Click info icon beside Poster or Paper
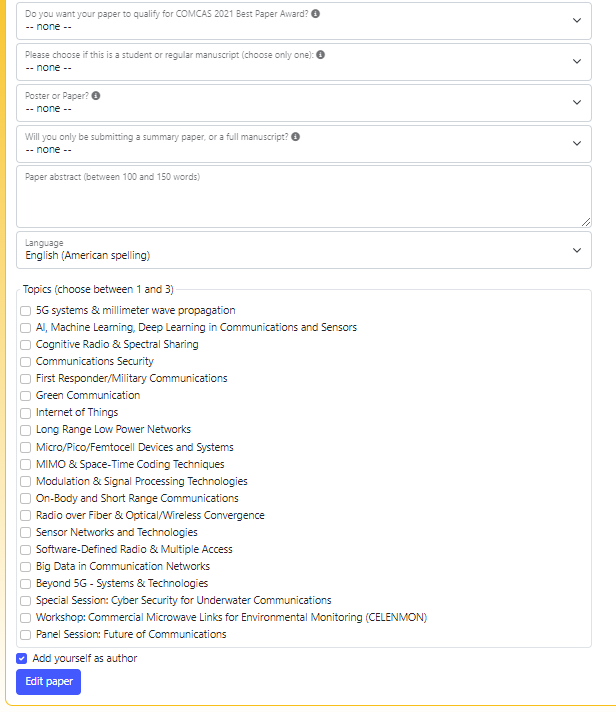Screen dimensions: 616x712 pyautogui.click(x=96, y=96)
